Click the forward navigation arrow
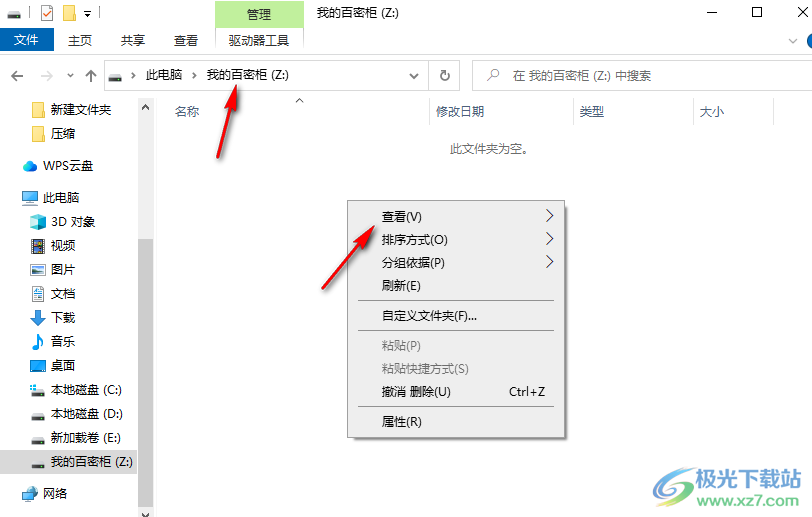 47,76
